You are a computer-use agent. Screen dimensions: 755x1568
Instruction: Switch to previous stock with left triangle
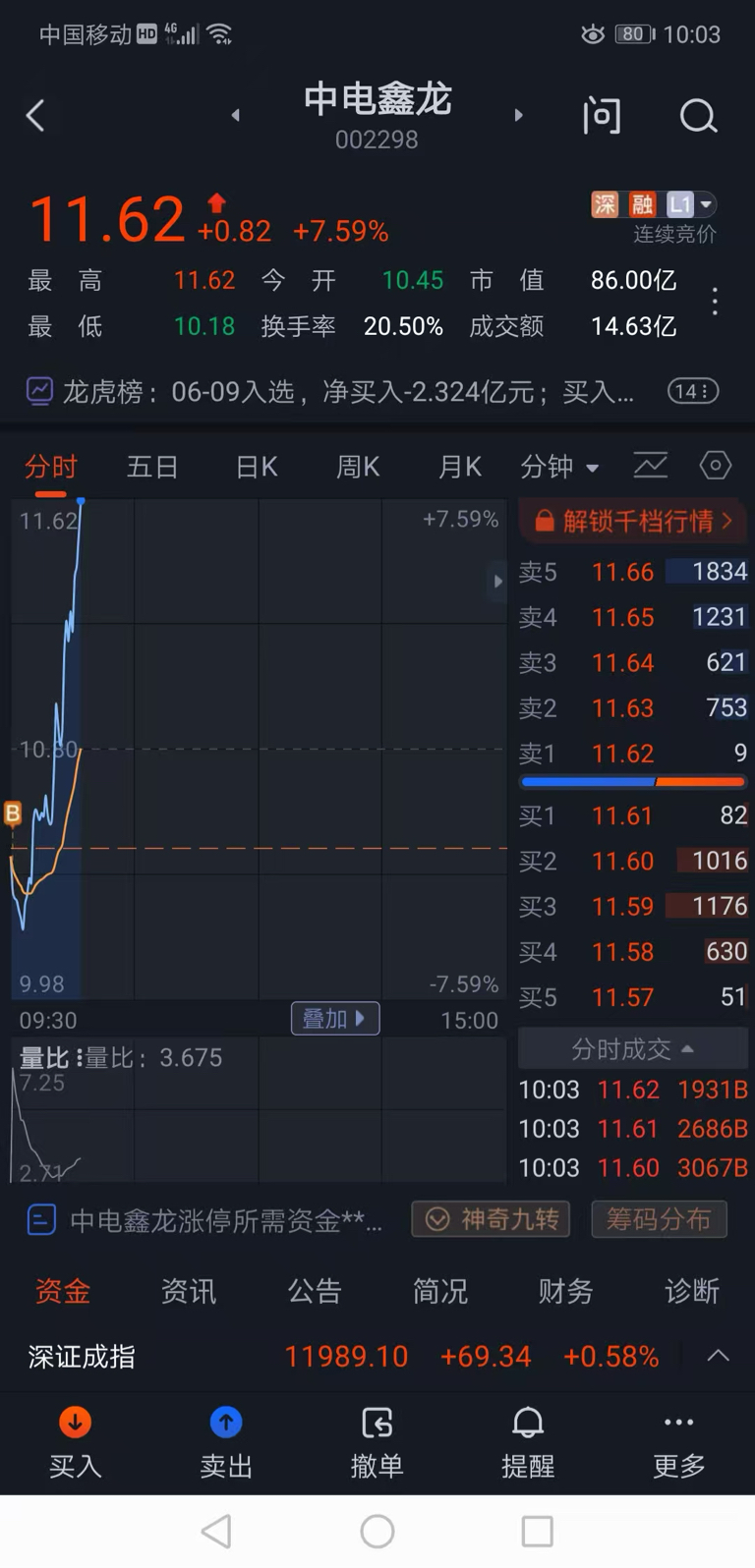[235, 115]
